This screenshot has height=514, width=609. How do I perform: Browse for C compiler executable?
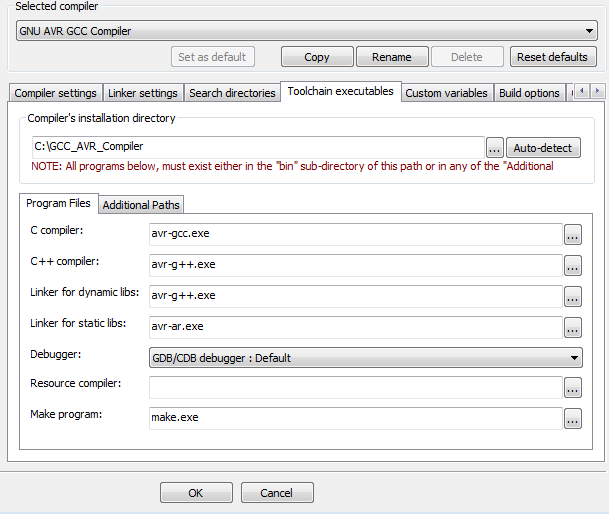point(572,235)
